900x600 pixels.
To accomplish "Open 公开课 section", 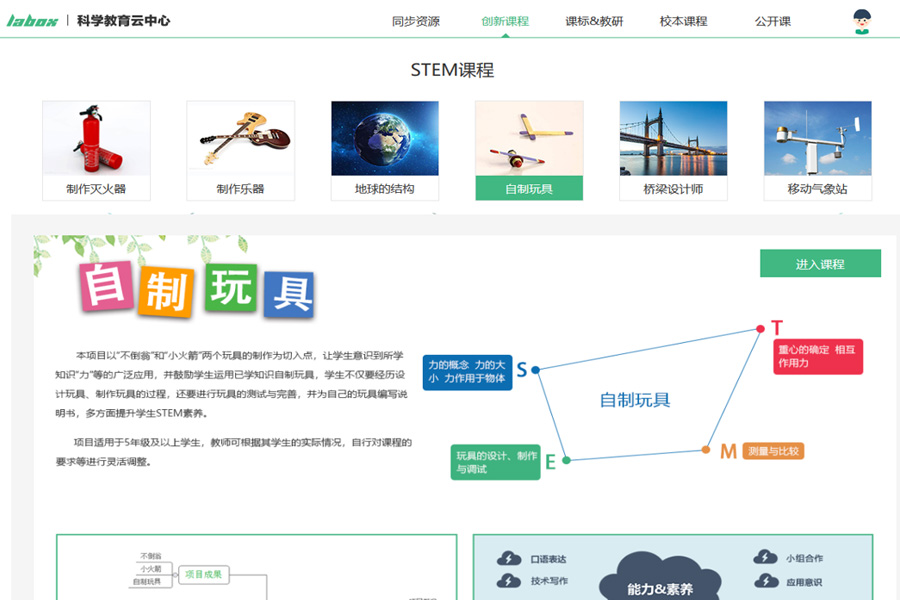I will pos(773,21).
